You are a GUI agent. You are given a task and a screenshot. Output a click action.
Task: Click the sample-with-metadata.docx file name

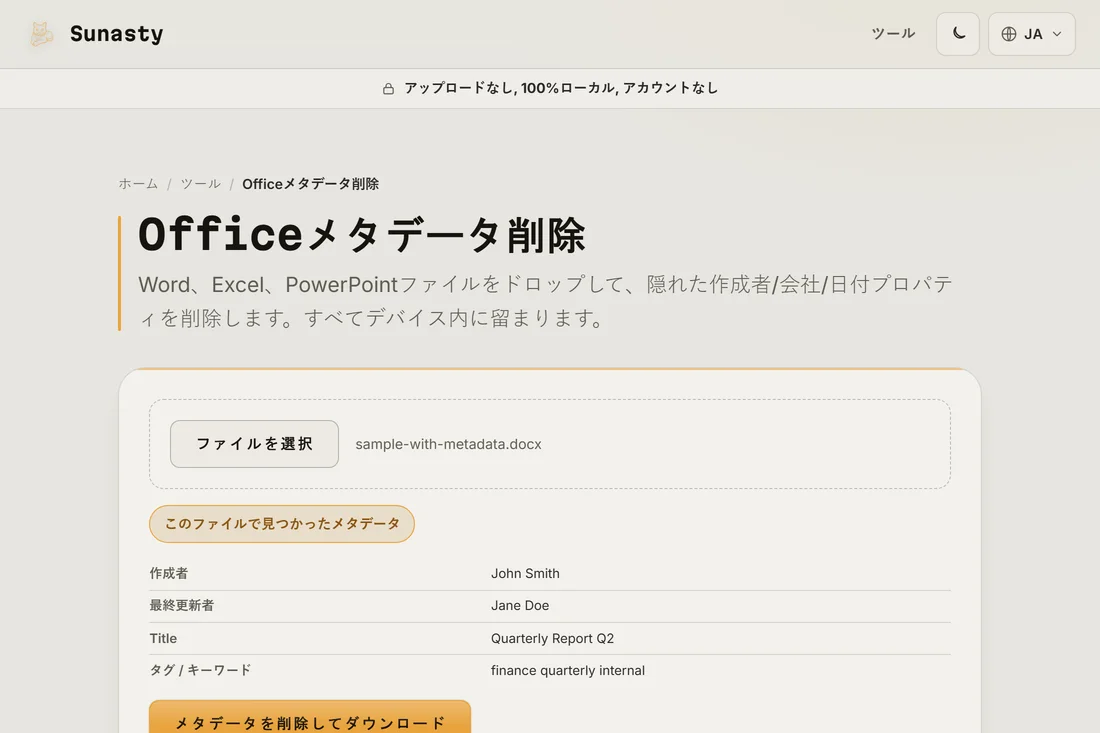[448, 444]
